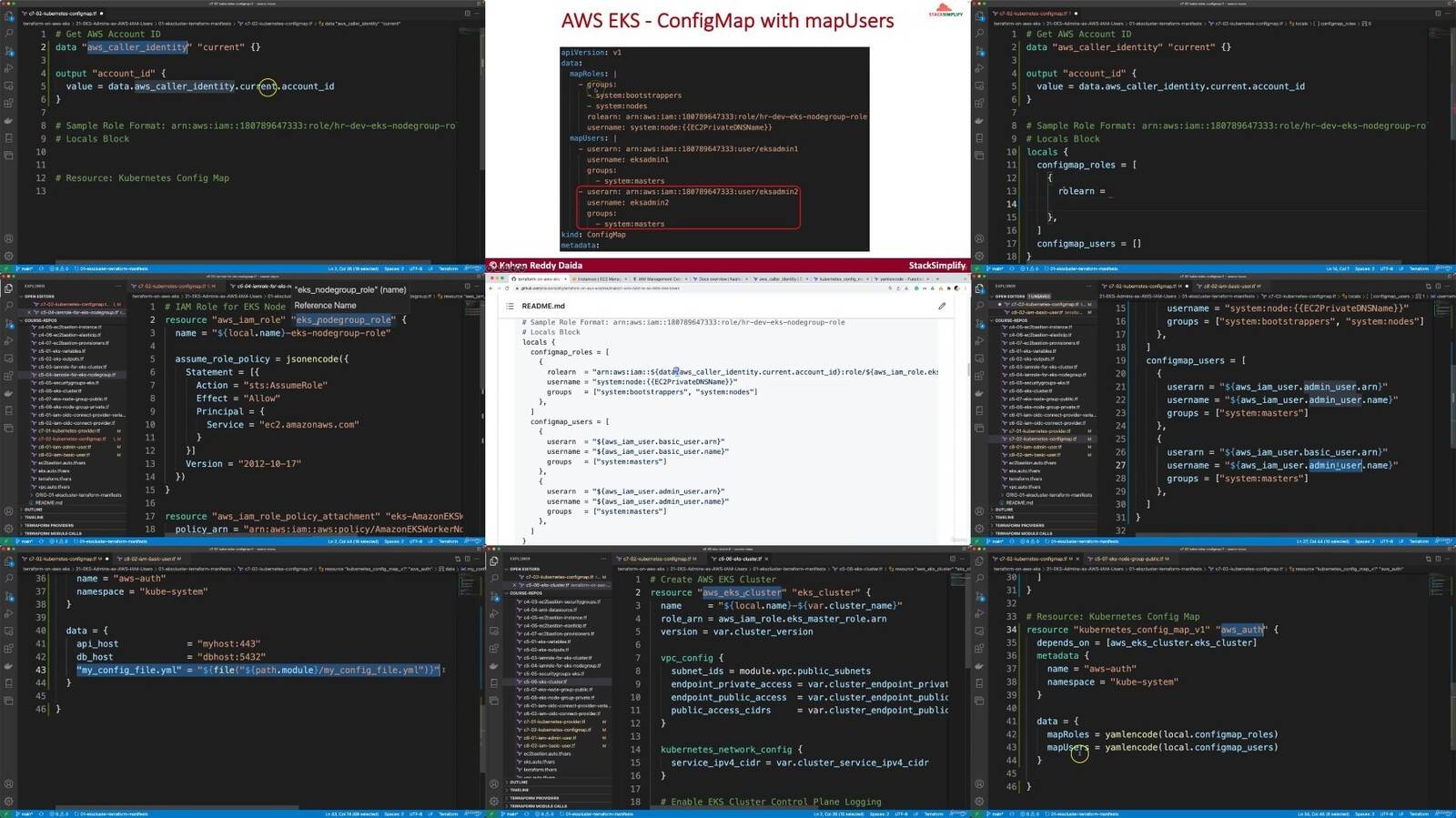
Task: Select c8-02-iam-basic-user.tf tab in bottom-left frame
Action: point(150,559)
